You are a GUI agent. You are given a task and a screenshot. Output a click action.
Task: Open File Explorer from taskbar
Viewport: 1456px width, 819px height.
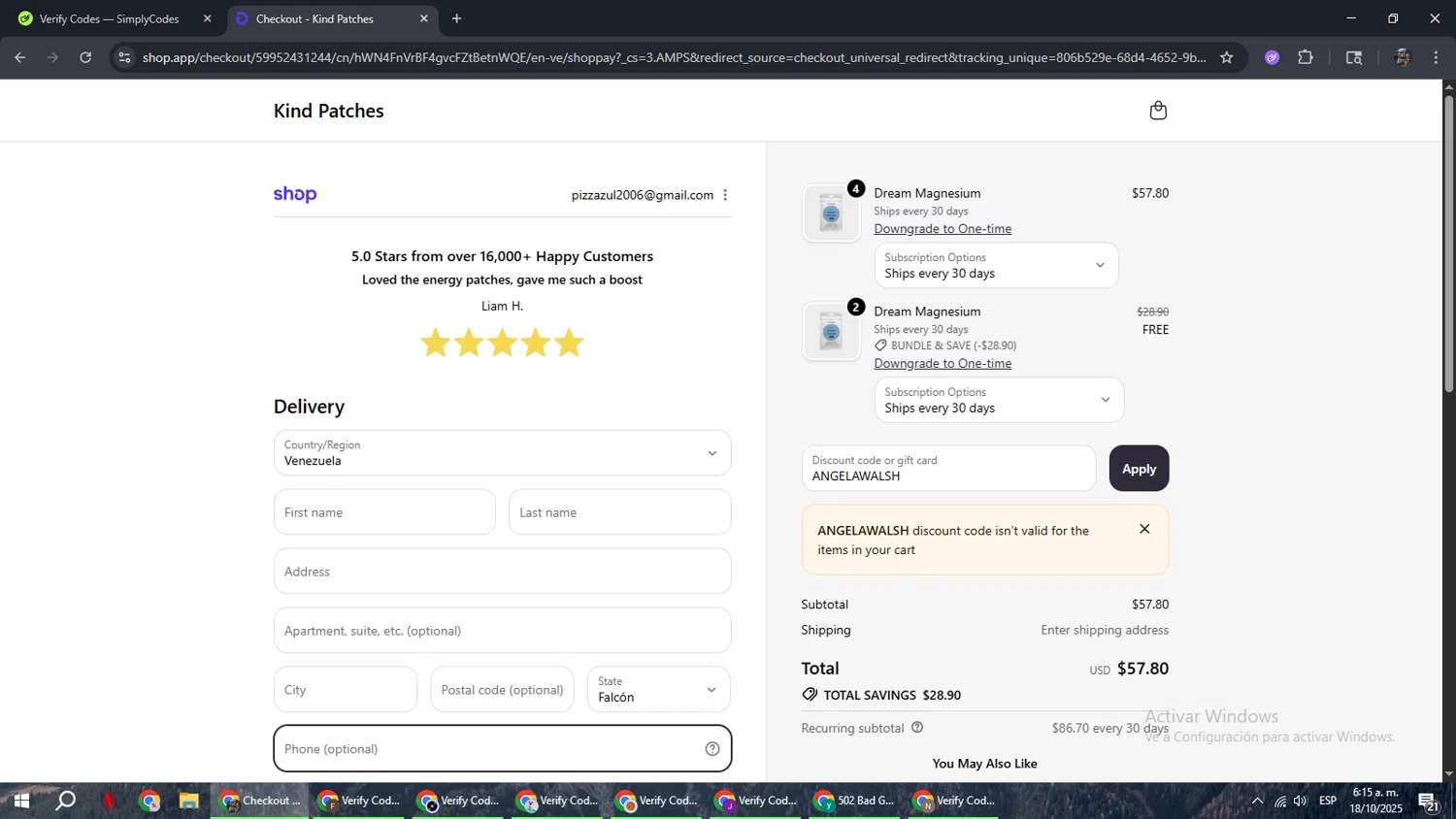tap(188, 801)
